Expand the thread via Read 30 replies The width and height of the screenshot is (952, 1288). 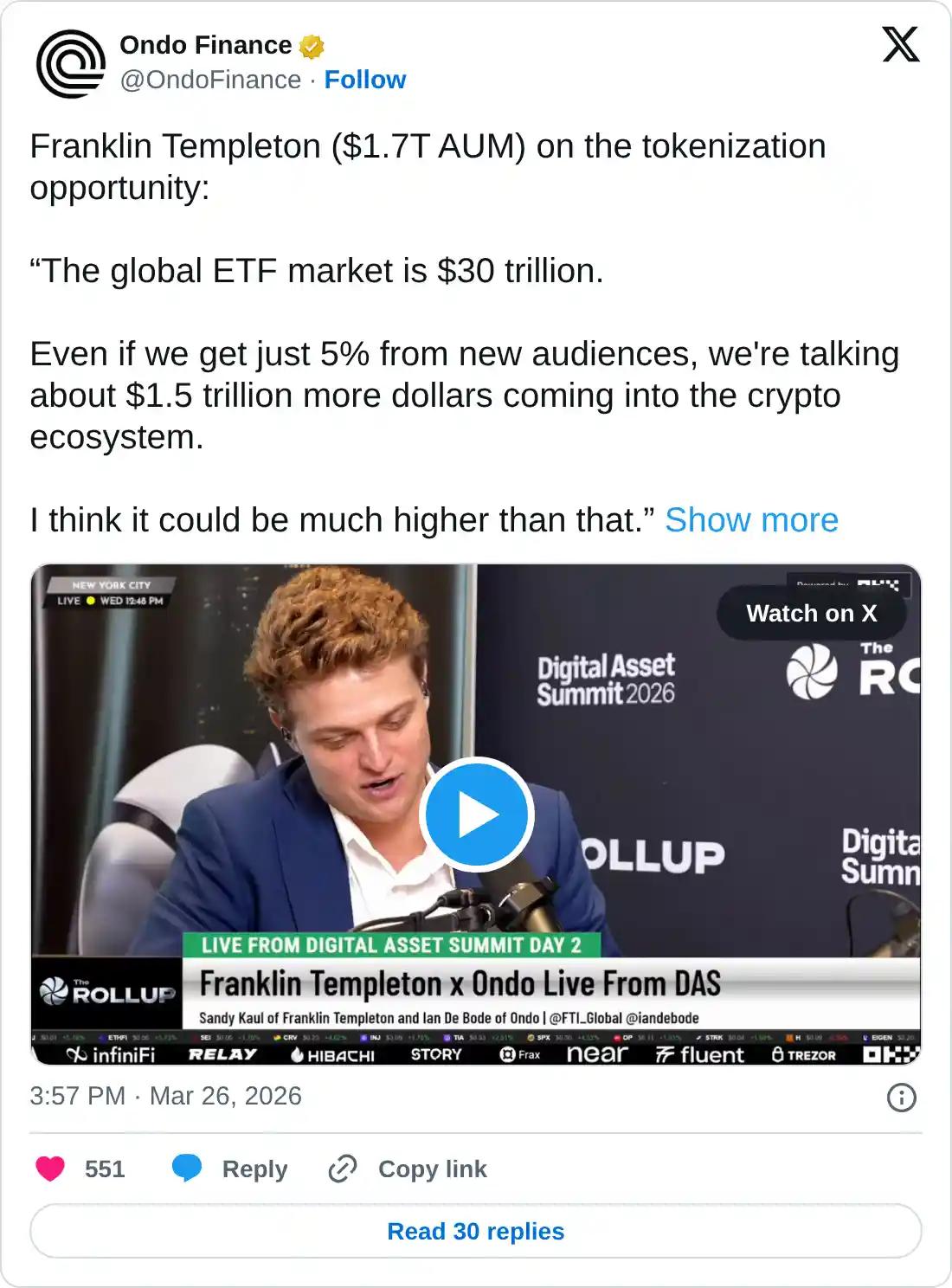coord(476,1231)
